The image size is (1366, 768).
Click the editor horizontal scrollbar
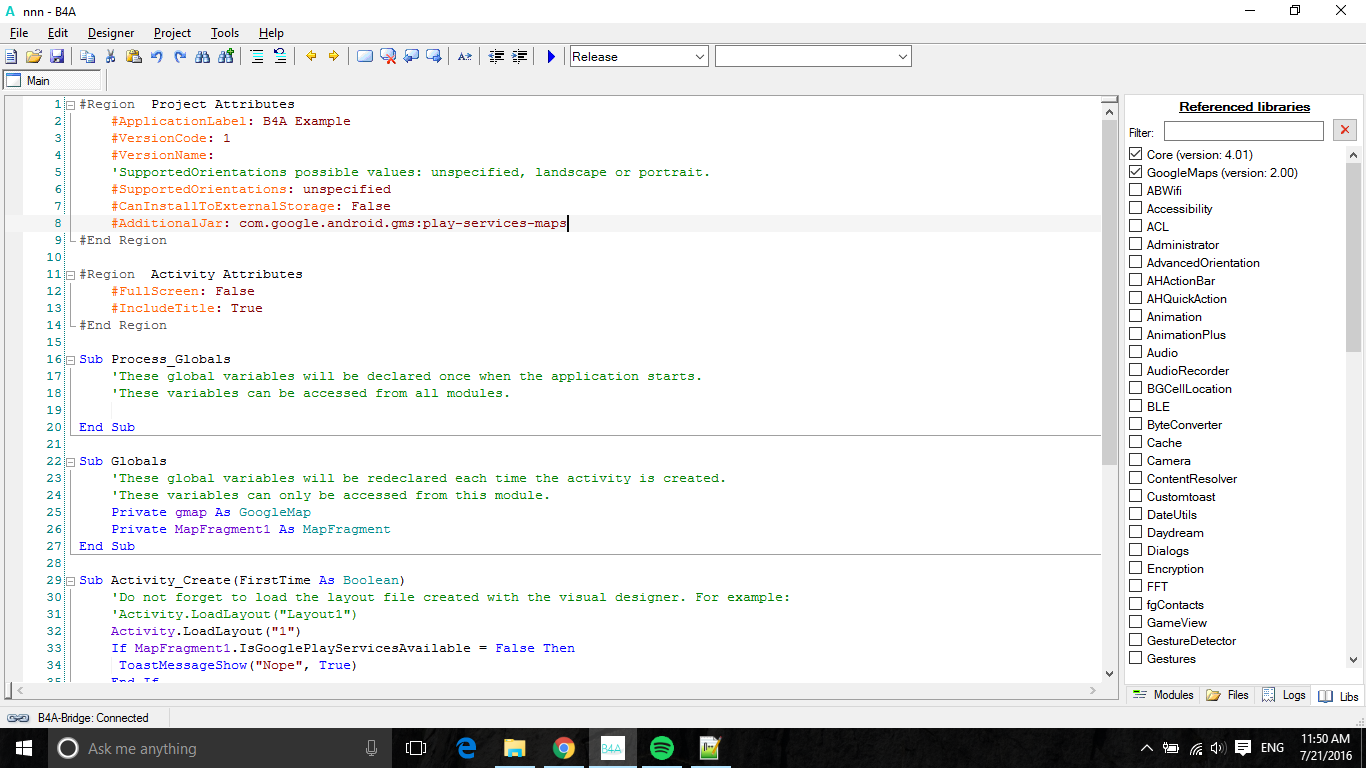[556, 691]
